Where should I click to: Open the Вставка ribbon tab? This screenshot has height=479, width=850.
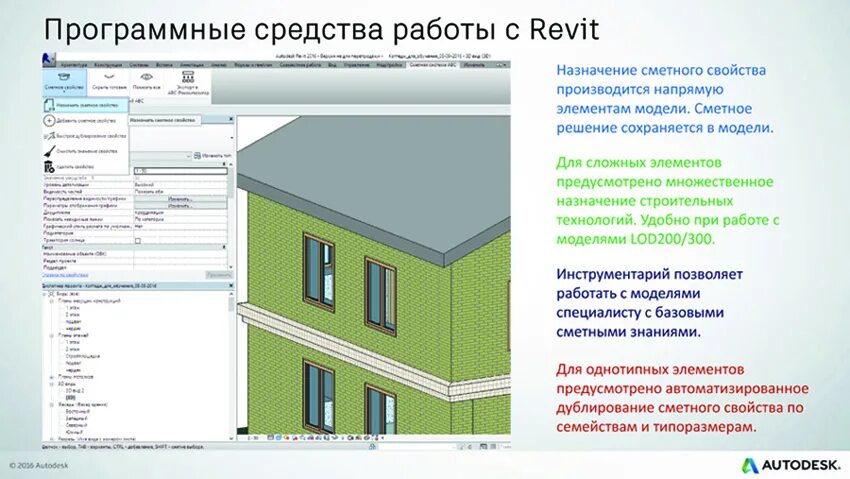pos(164,64)
